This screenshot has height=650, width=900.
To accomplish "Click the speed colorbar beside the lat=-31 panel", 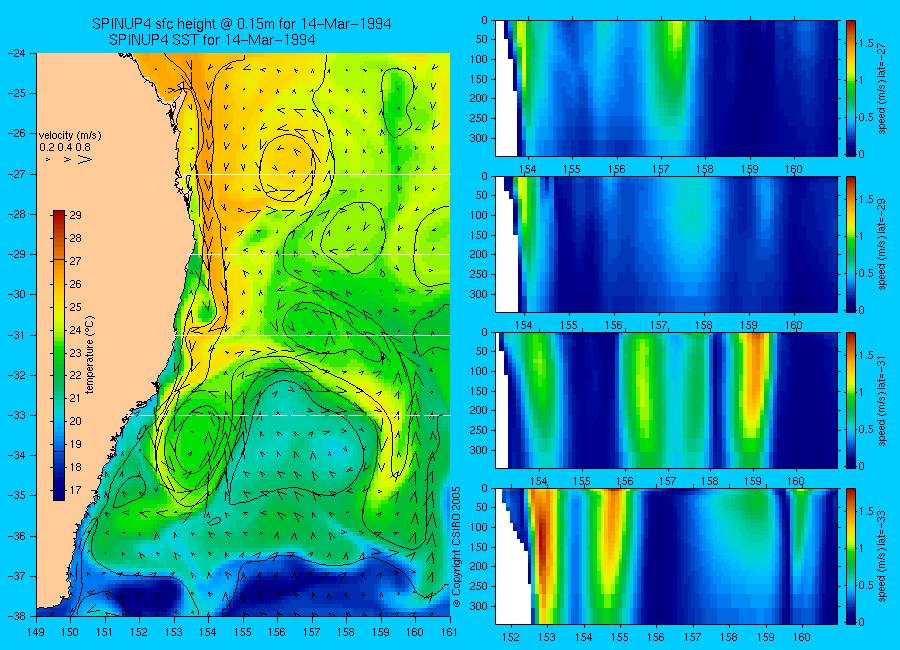I will point(850,400).
